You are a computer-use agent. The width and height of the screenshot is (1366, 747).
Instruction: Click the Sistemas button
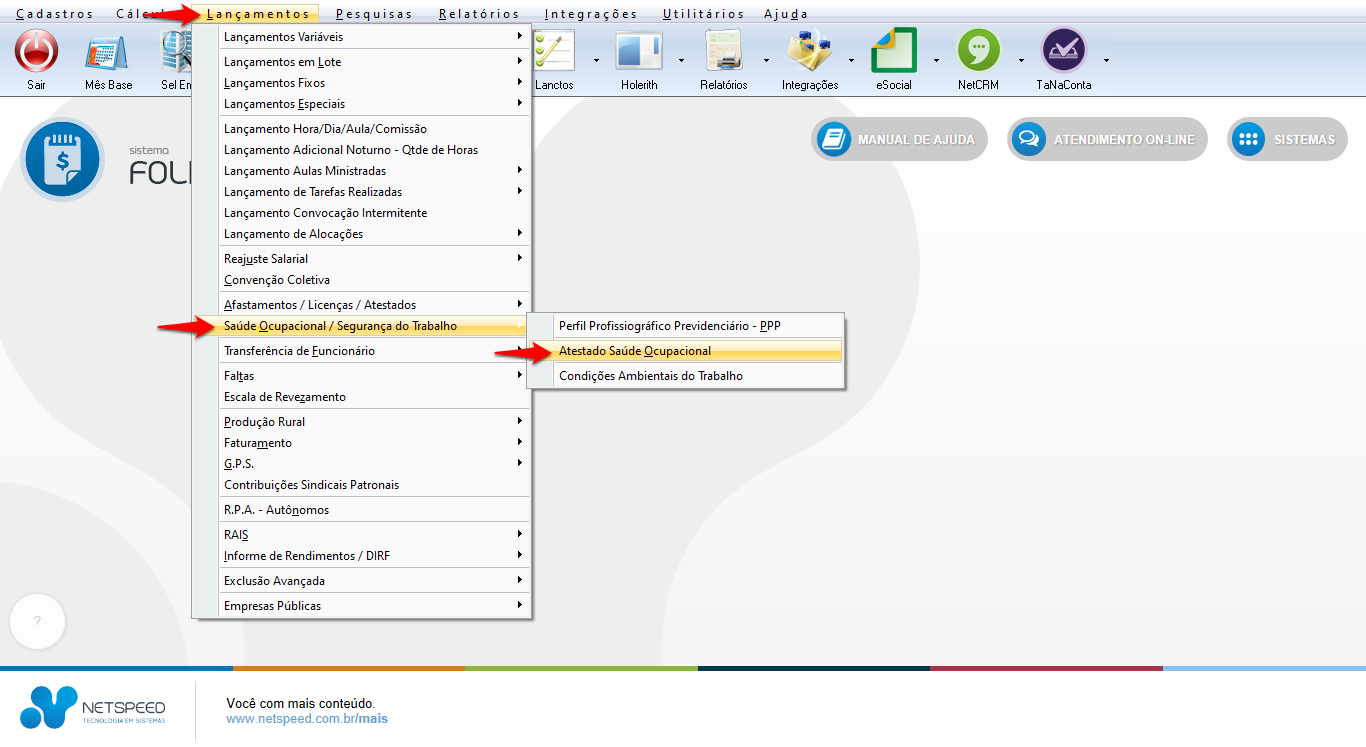(1287, 140)
